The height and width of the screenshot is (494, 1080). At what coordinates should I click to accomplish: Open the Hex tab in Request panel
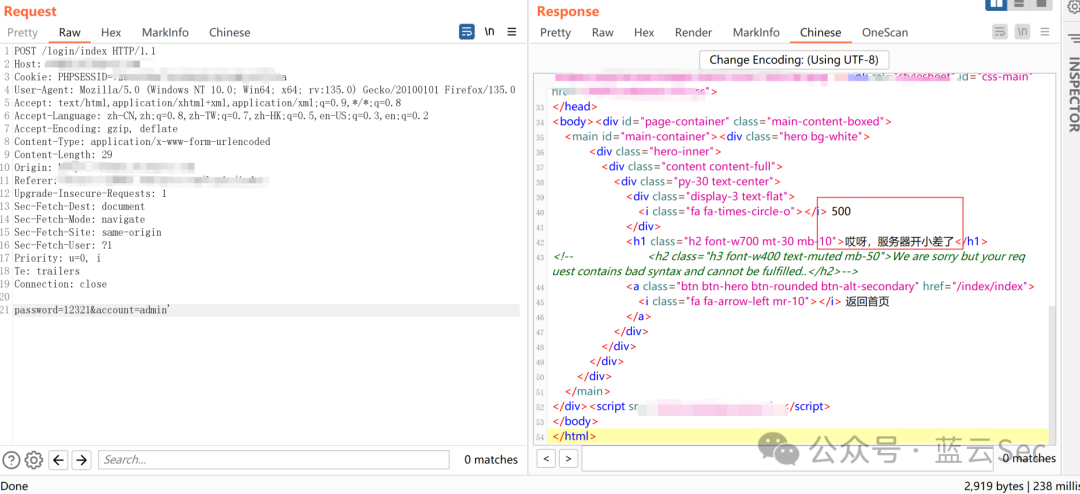coord(111,32)
